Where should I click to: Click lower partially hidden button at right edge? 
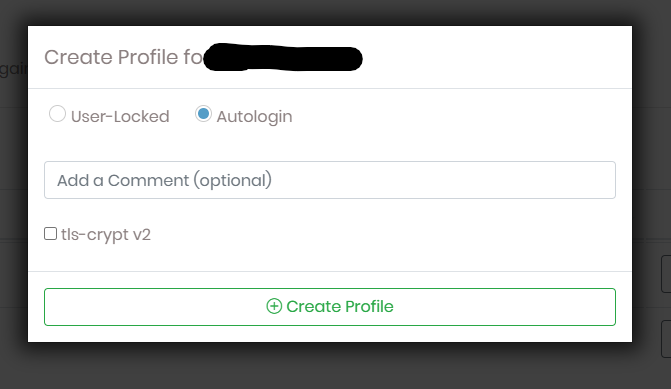point(666,339)
